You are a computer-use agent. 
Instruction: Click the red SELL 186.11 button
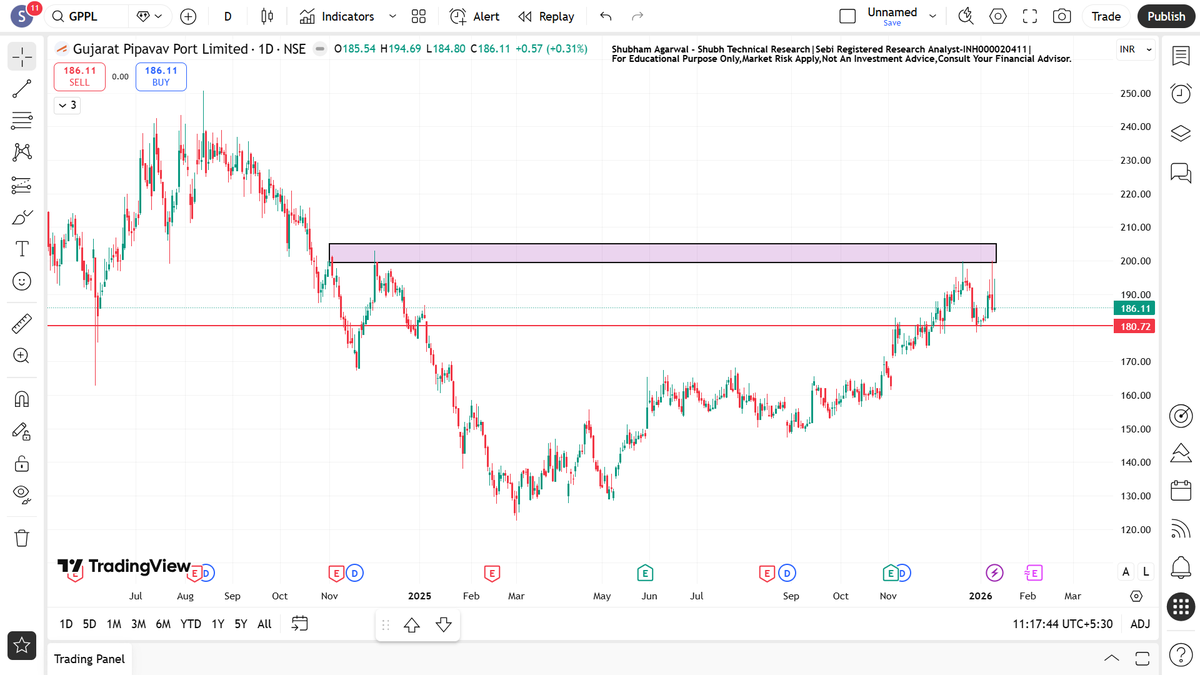click(79, 76)
